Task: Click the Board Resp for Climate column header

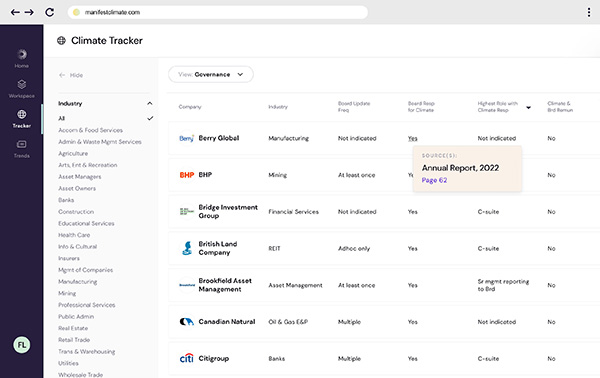Action: click(421, 107)
